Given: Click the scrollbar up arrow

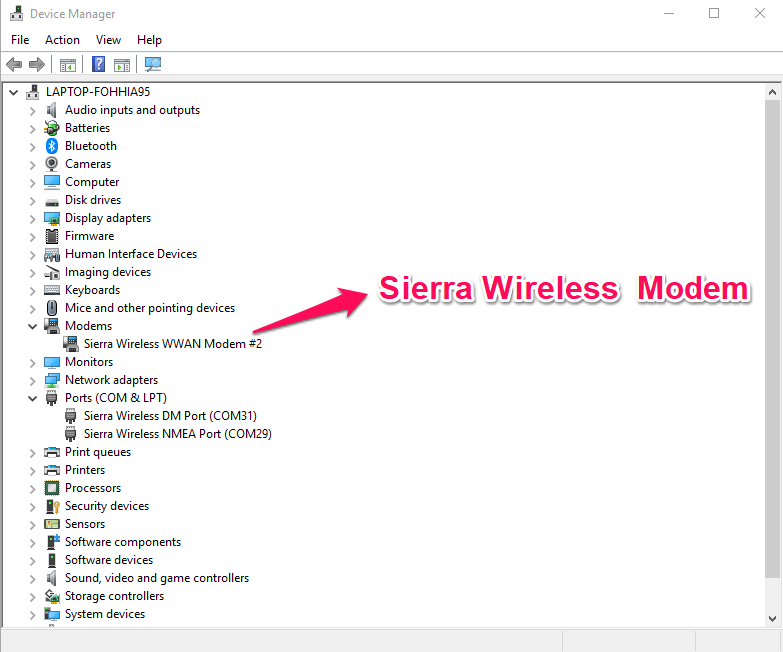Looking at the screenshot, I should click(772, 92).
